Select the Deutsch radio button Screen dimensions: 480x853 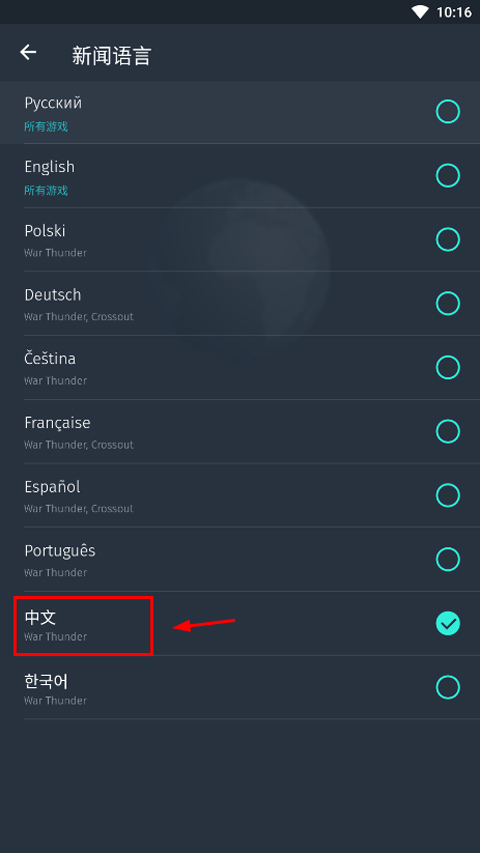[x=448, y=304]
